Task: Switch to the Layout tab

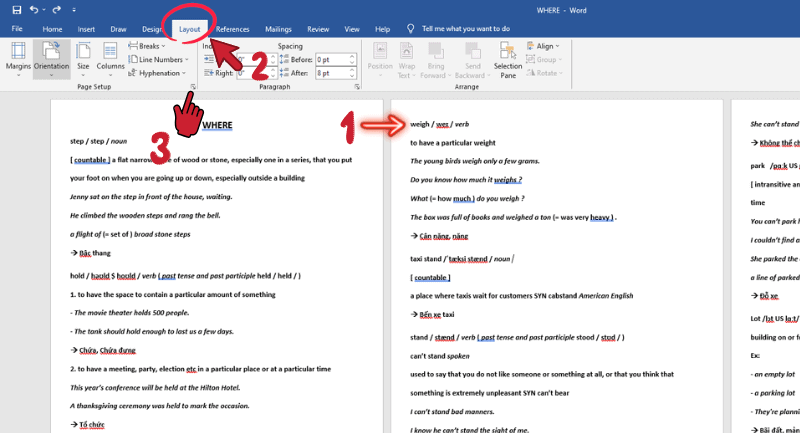Action: [189, 30]
